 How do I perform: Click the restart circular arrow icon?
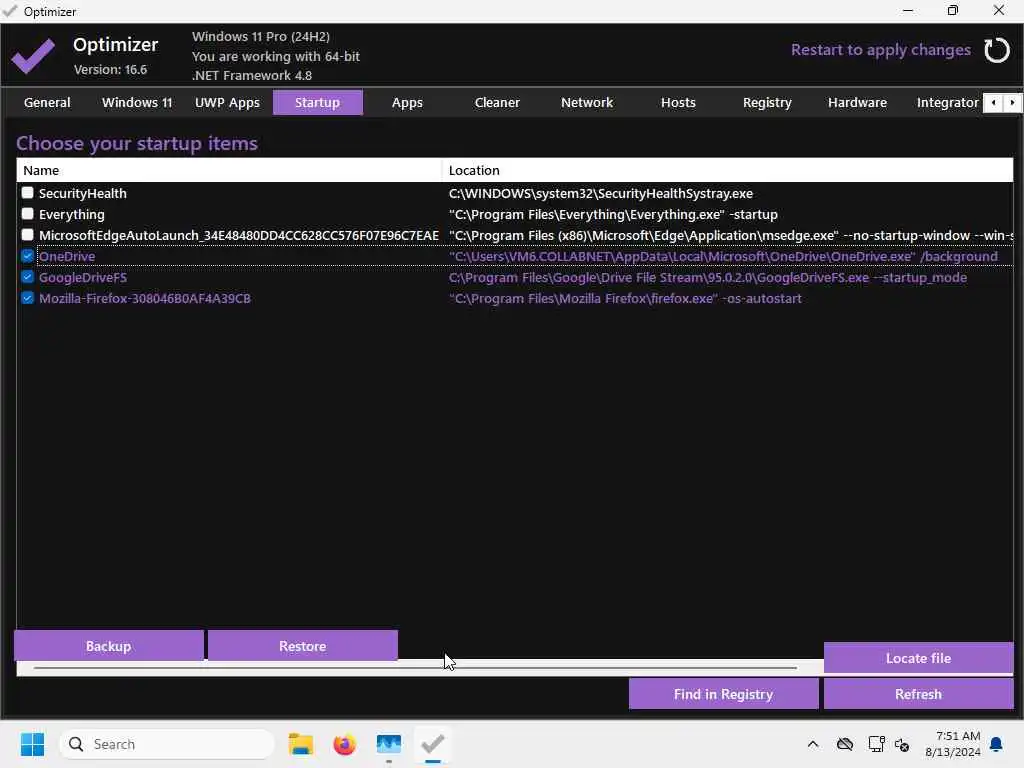997,50
